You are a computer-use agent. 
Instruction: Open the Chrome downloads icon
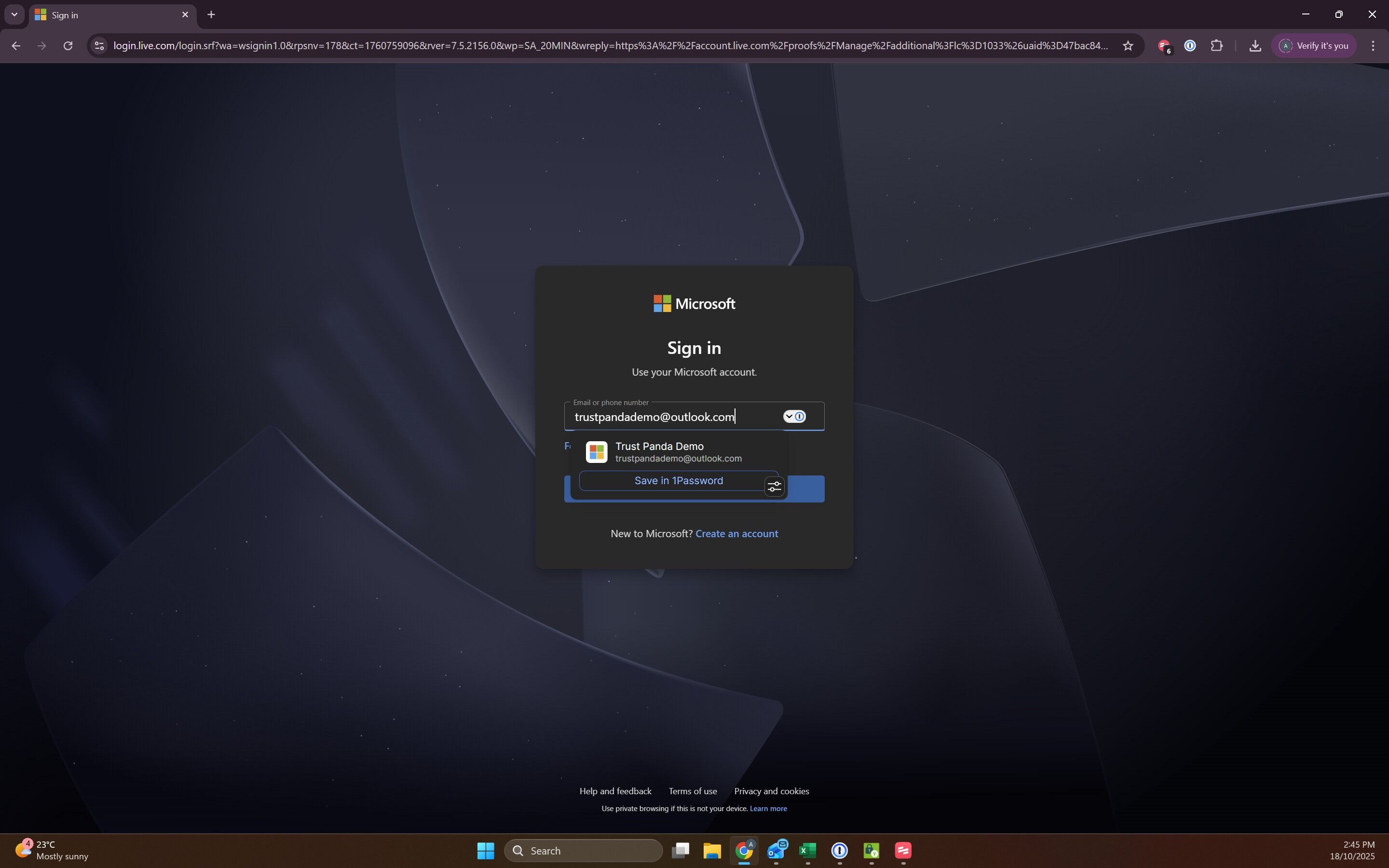[1255, 45]
